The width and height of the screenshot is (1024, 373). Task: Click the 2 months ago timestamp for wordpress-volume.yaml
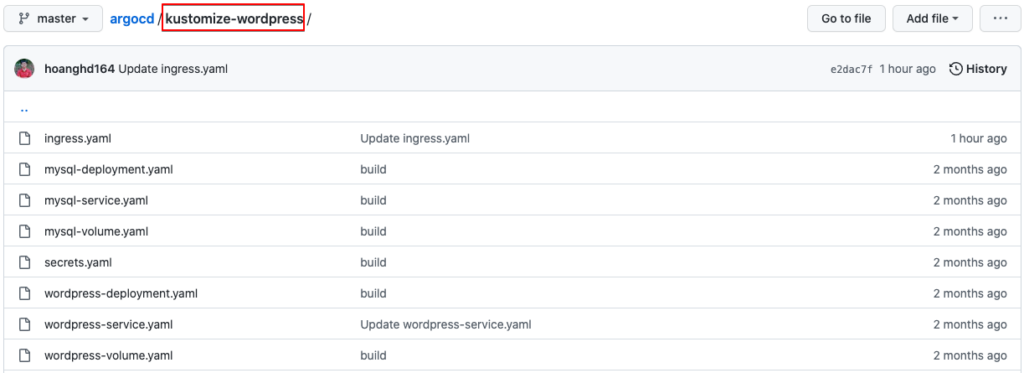(x=970, y=355)
